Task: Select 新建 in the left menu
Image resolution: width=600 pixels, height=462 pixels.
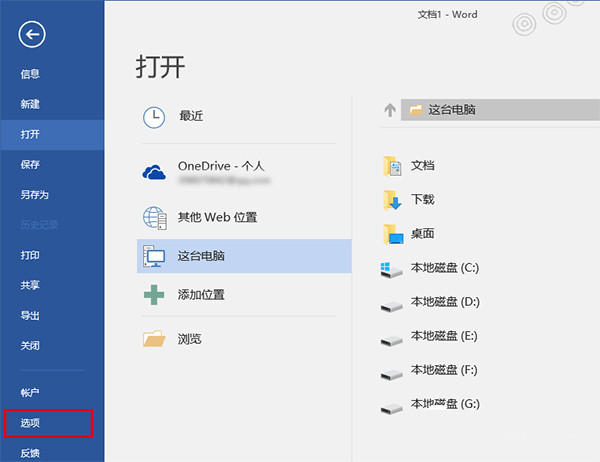Action: (x=30, y=104)
